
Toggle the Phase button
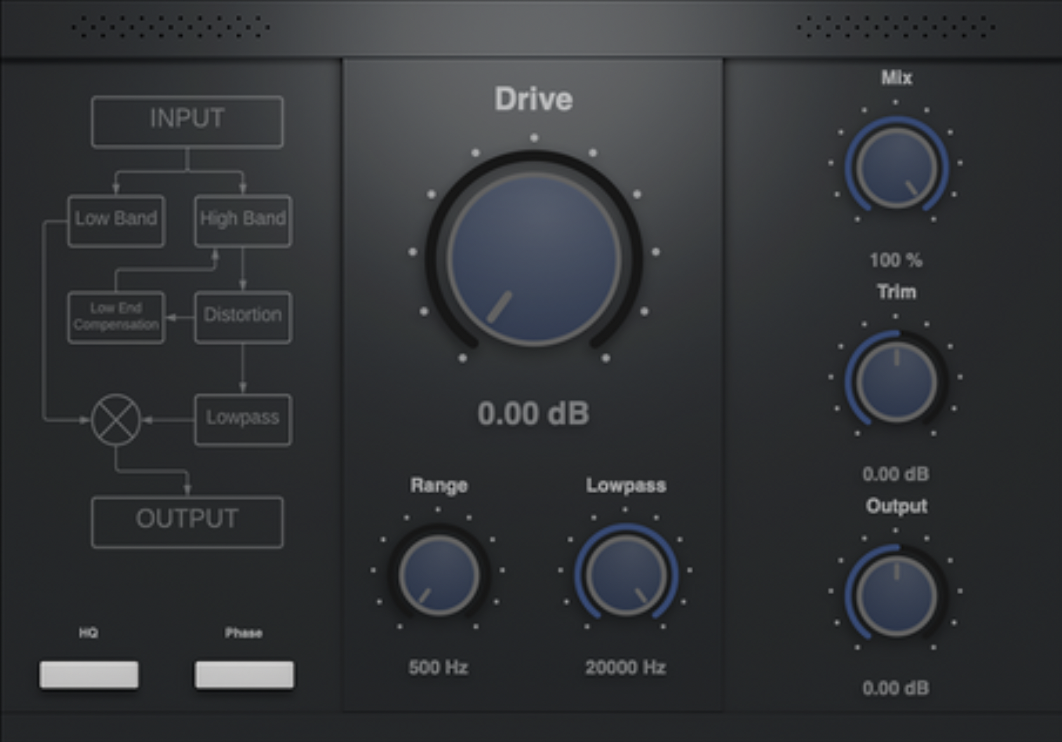pyautogui.click(x=245, y=675)
